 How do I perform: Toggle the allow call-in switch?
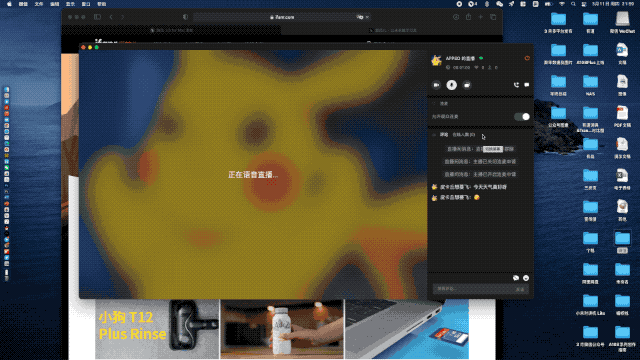[522, 117]
